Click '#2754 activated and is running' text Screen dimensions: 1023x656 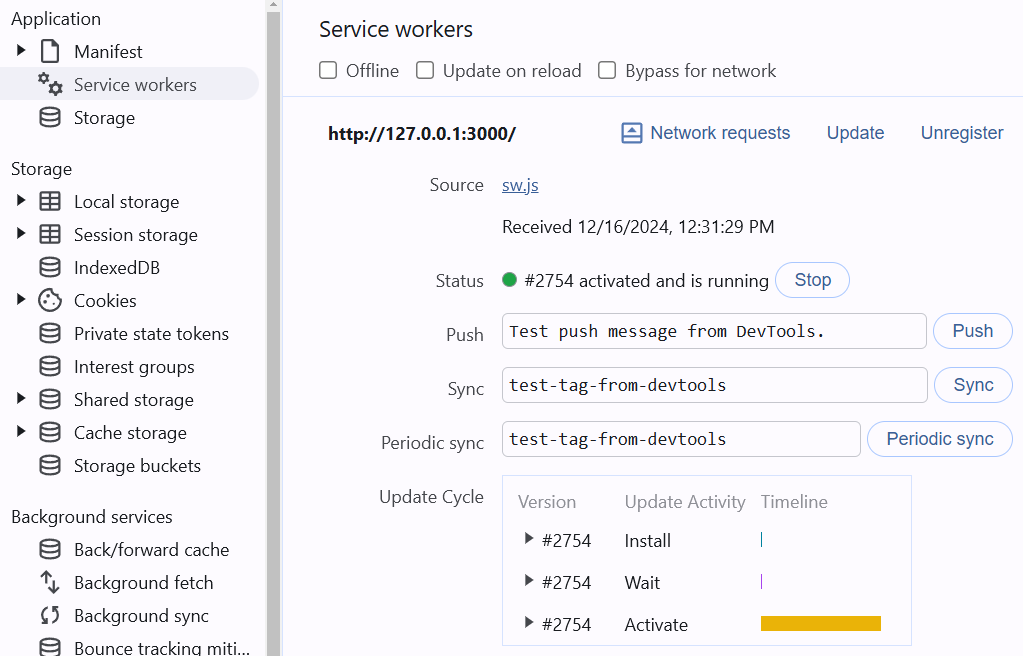pyautogui.click(x=647, y=281)
